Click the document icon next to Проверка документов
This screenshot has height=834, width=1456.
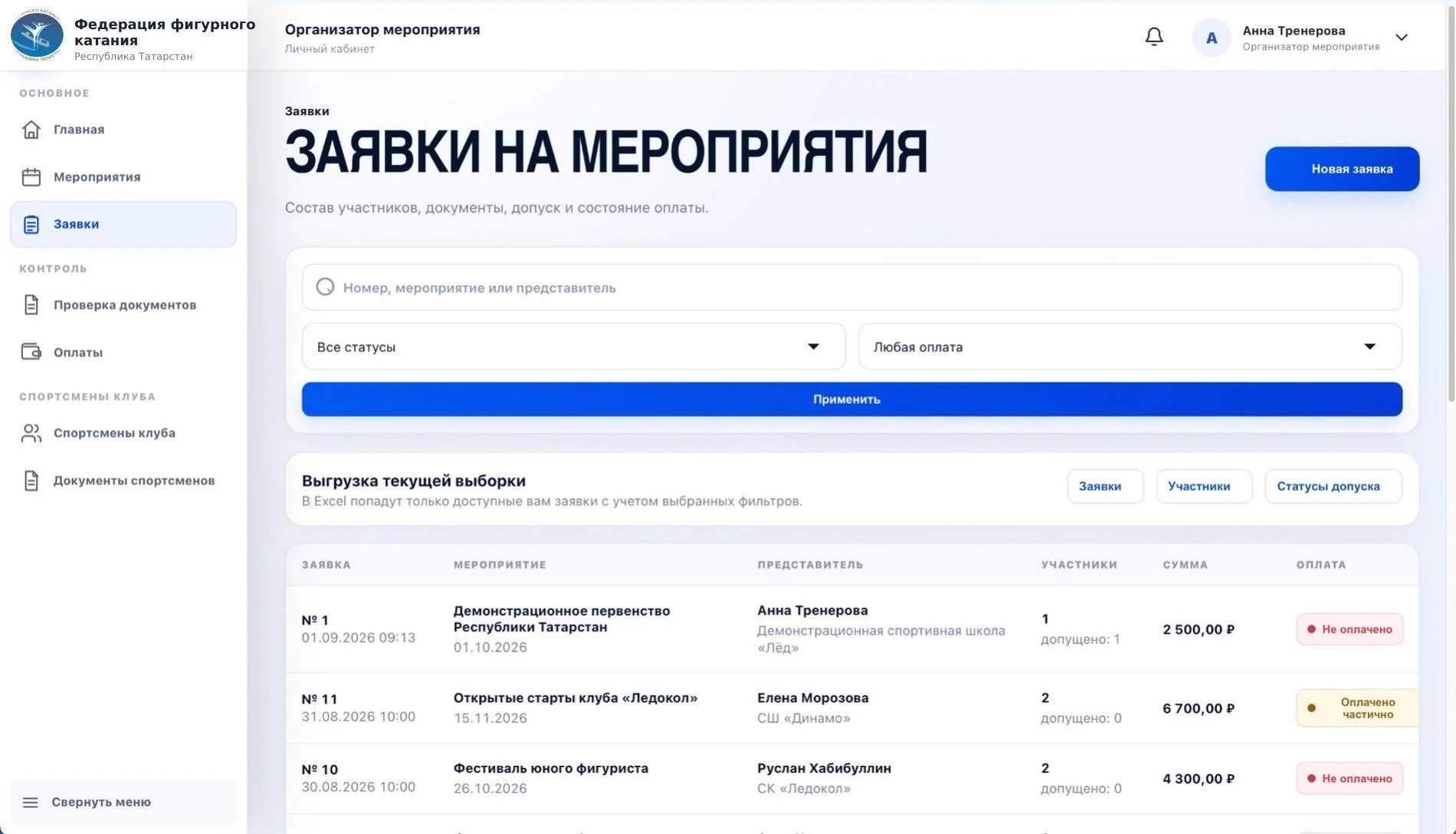[31, 305]
